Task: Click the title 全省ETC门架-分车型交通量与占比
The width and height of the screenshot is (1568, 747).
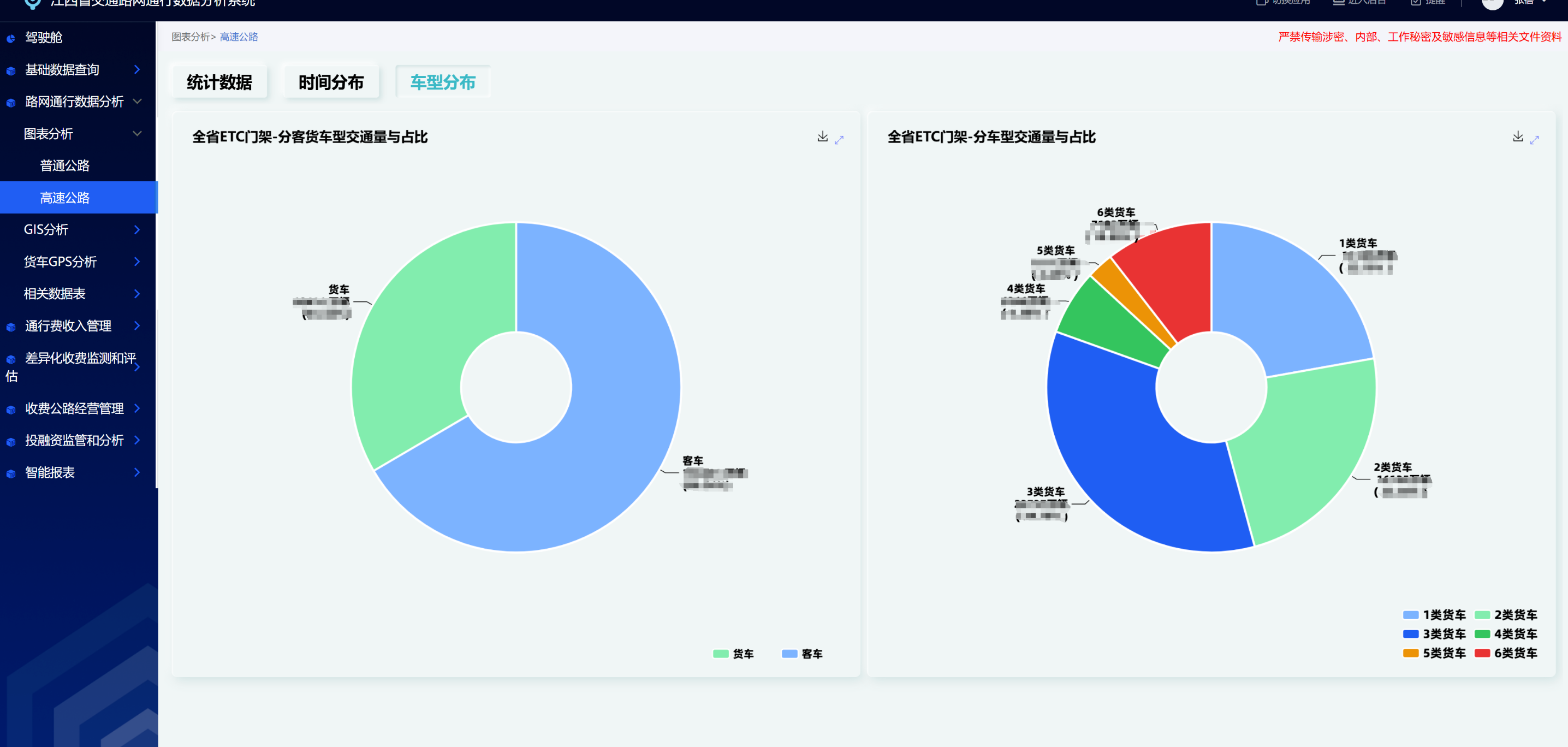Action: (x=991, y=137)
